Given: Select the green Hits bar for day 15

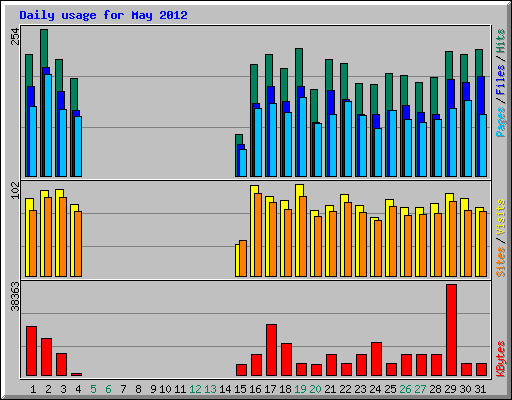Looking at the screenshot, I should 239,139.
